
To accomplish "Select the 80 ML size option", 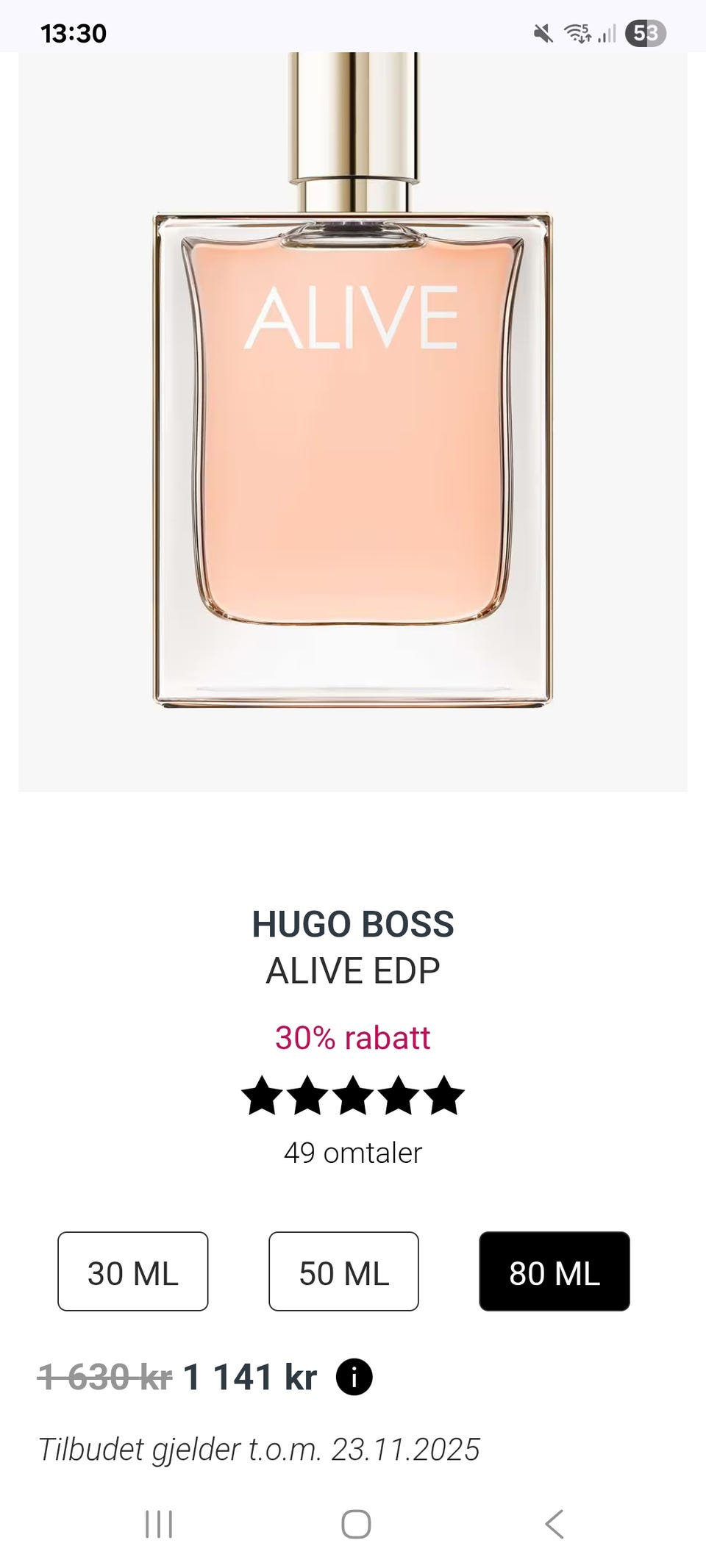I will 555,1271.
